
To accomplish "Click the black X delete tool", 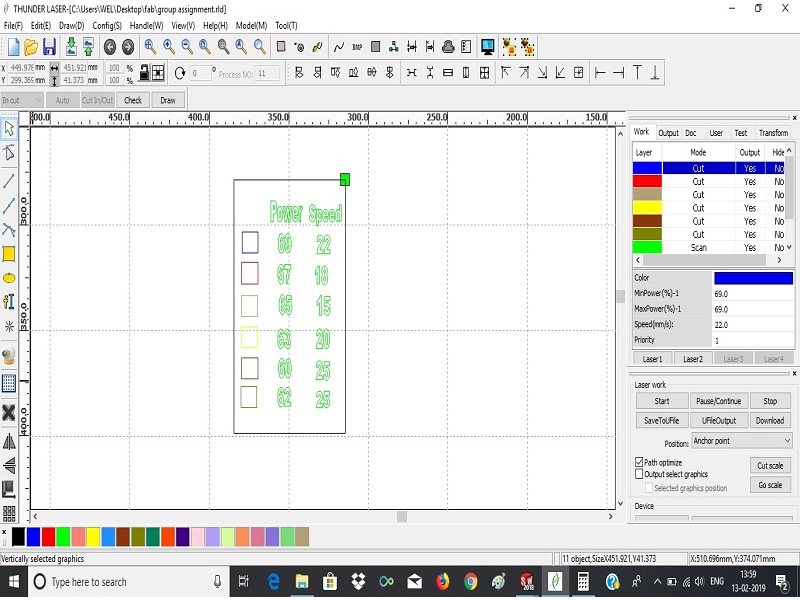I will point(9,412).
